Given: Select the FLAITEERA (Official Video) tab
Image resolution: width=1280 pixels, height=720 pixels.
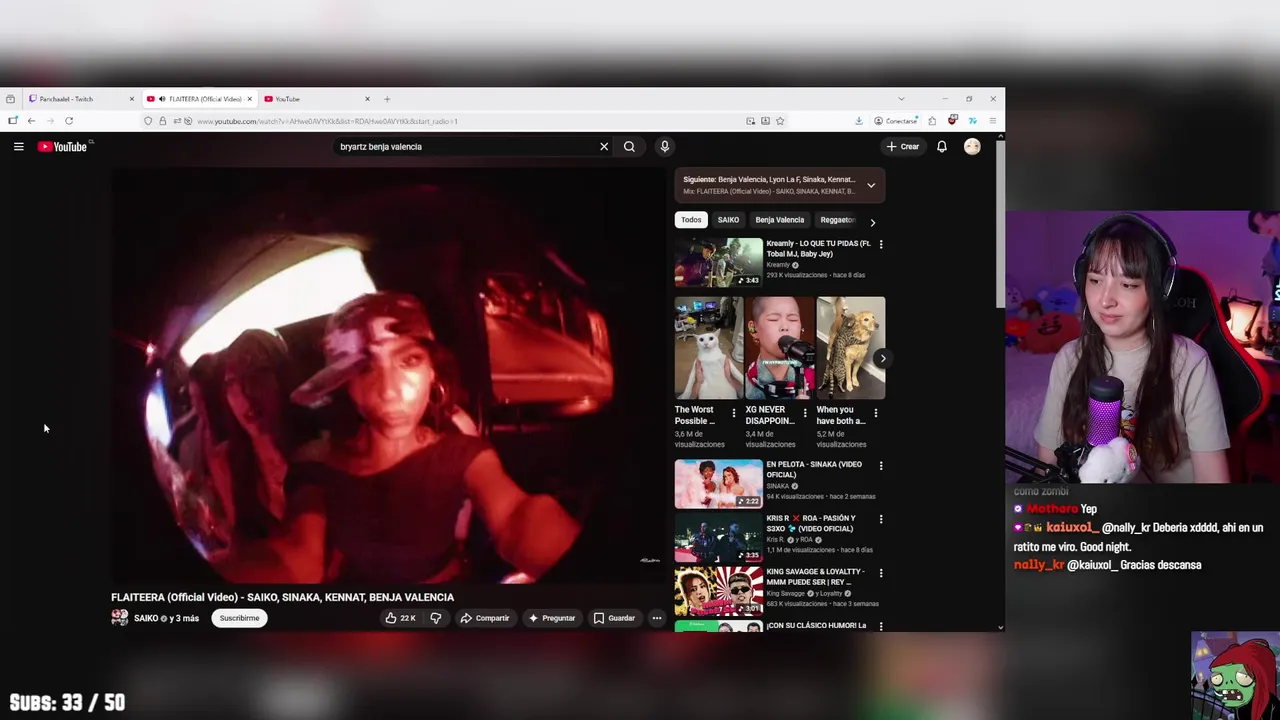Looking at the screenshot, I should coord(200,99).
